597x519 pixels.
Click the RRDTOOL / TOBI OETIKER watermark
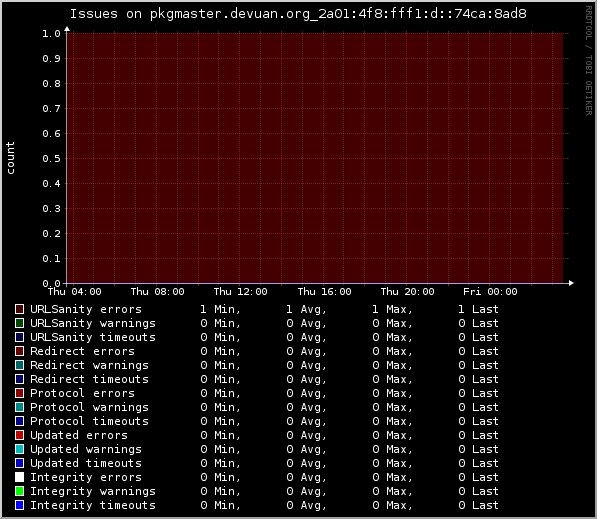(589, 61)
